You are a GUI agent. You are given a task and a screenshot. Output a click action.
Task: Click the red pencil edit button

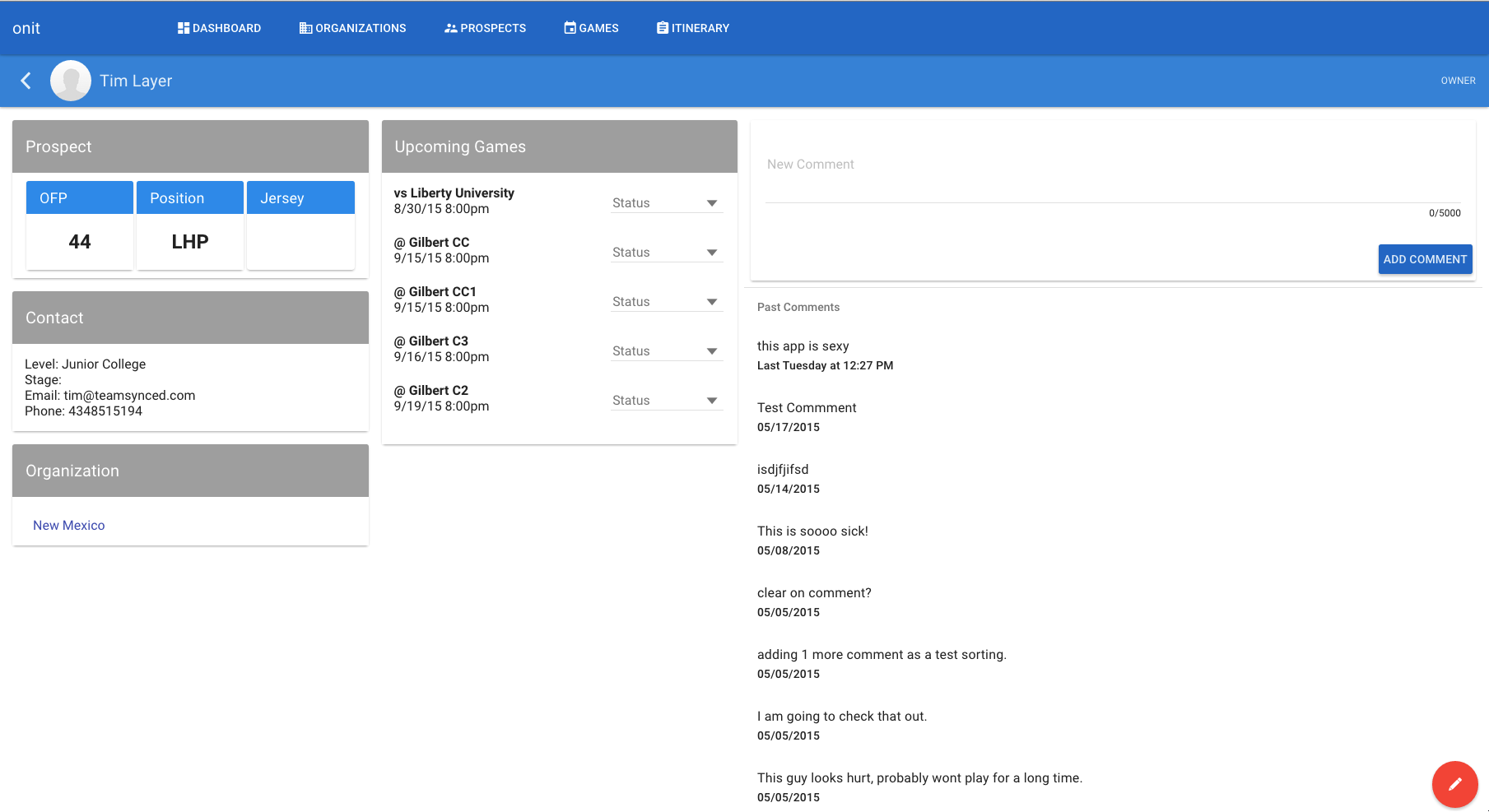pyautogui.click(x=1454, y=784)
